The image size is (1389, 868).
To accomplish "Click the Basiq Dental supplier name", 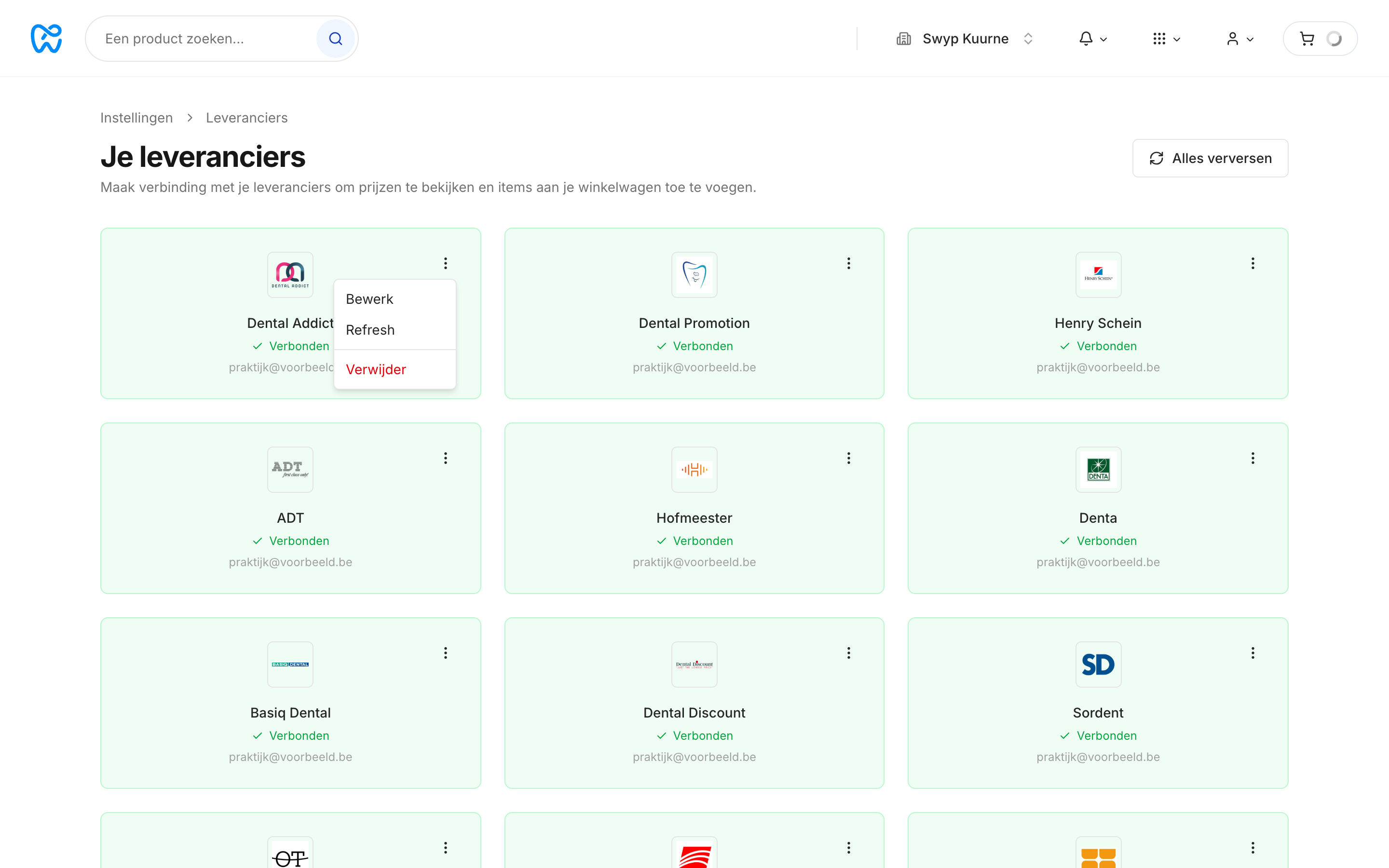I will coord(290,712).
